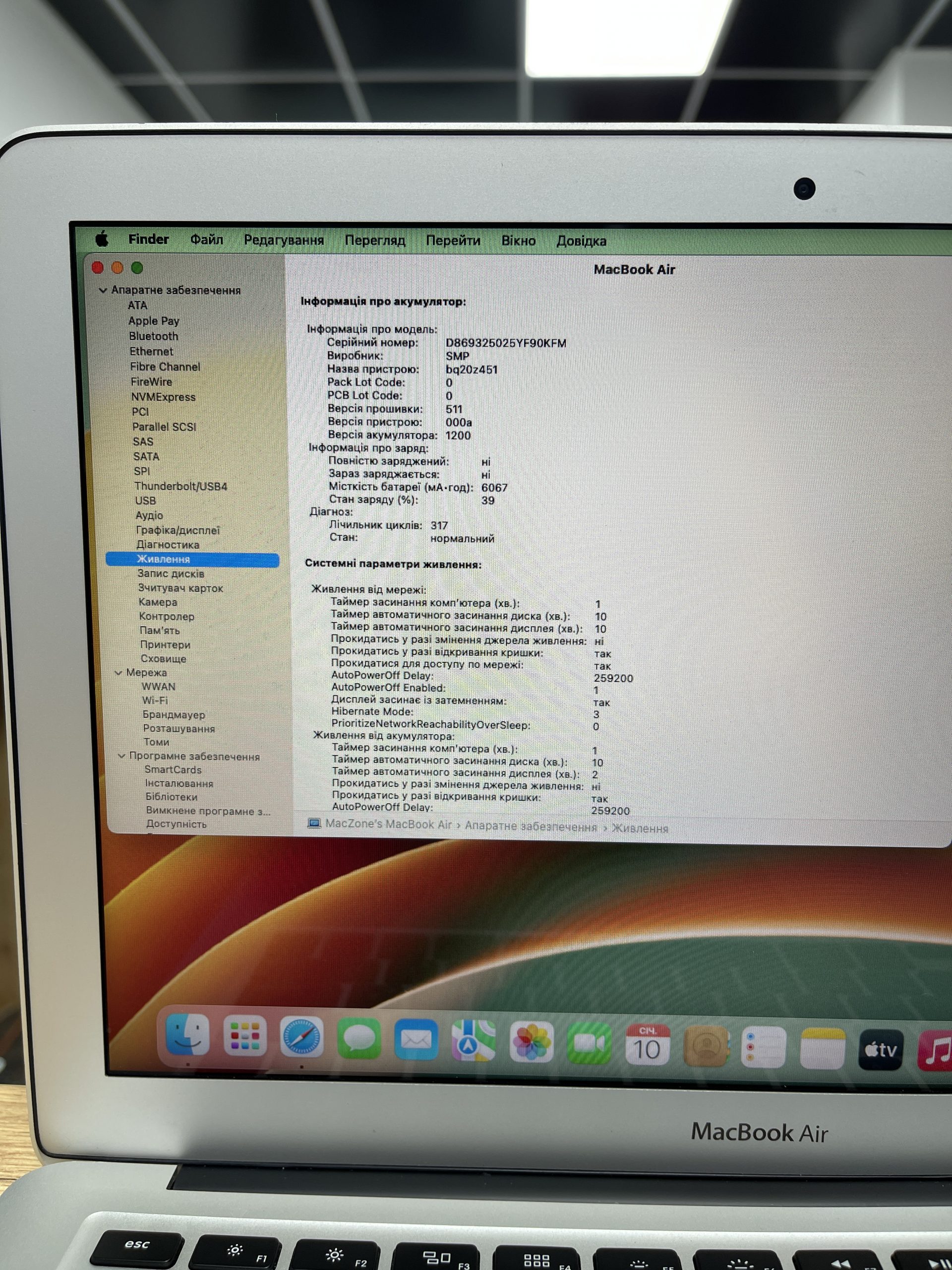Launch Apple TV from the Dock
952x1270 pixels.
(x=881, y=1050)
